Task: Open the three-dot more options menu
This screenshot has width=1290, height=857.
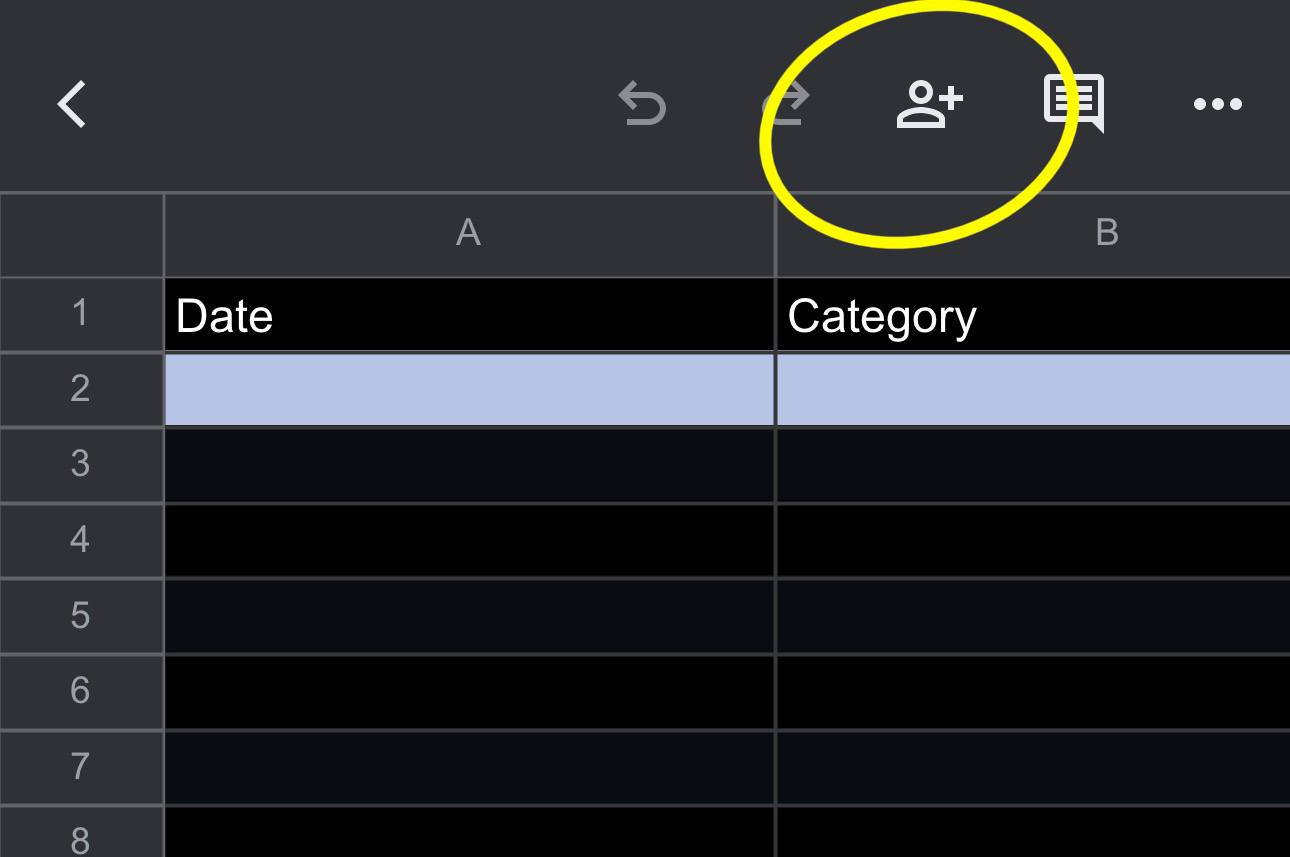Action: pyautogui.click(x=1217, y=104)
